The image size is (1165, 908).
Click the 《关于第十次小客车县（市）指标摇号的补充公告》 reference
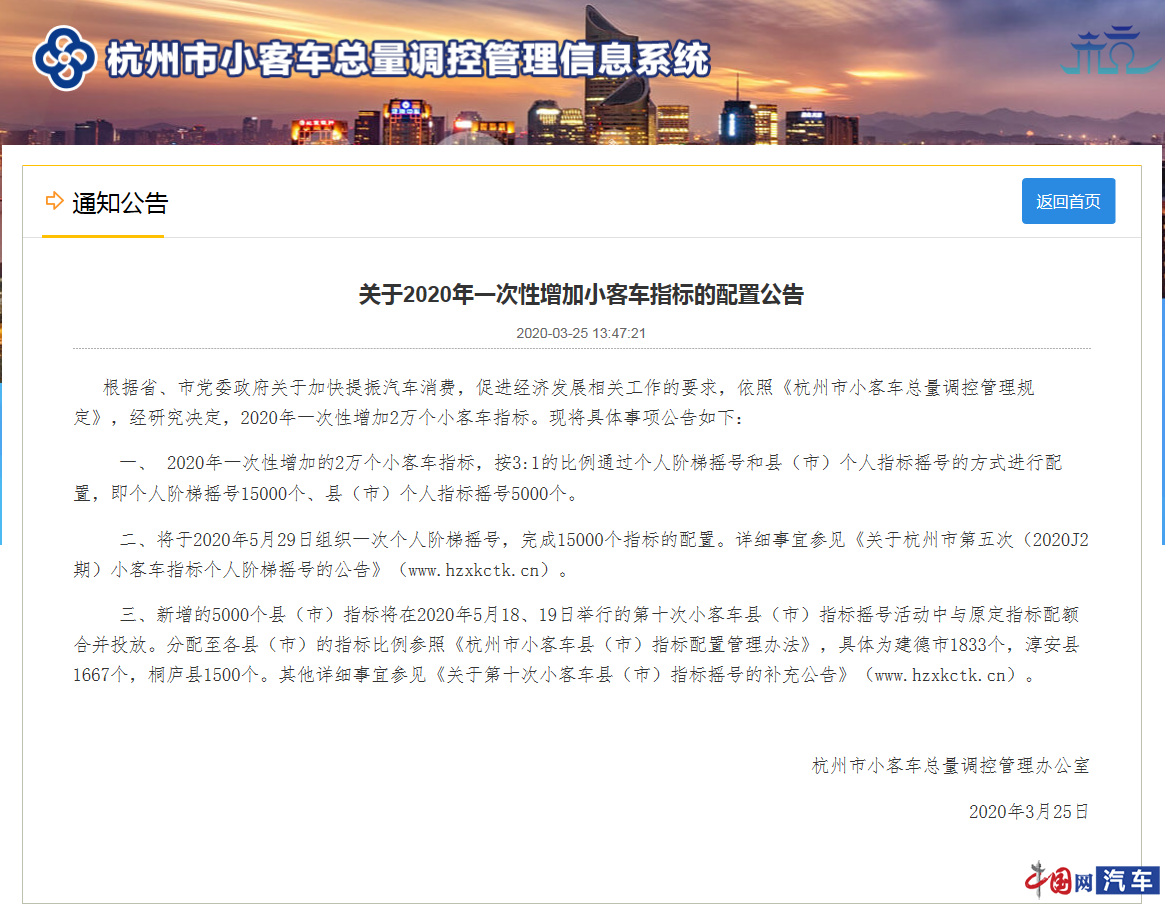(645, 675)
